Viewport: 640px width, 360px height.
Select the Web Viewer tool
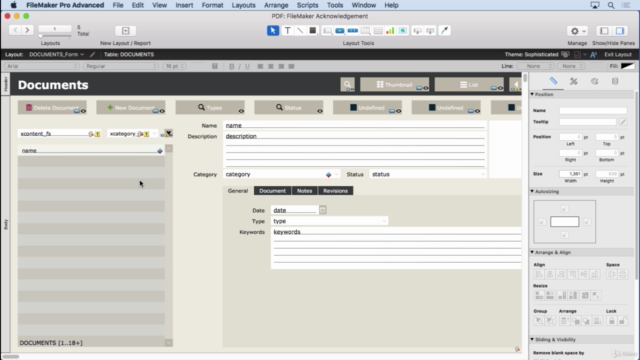(x=403, y=31)
